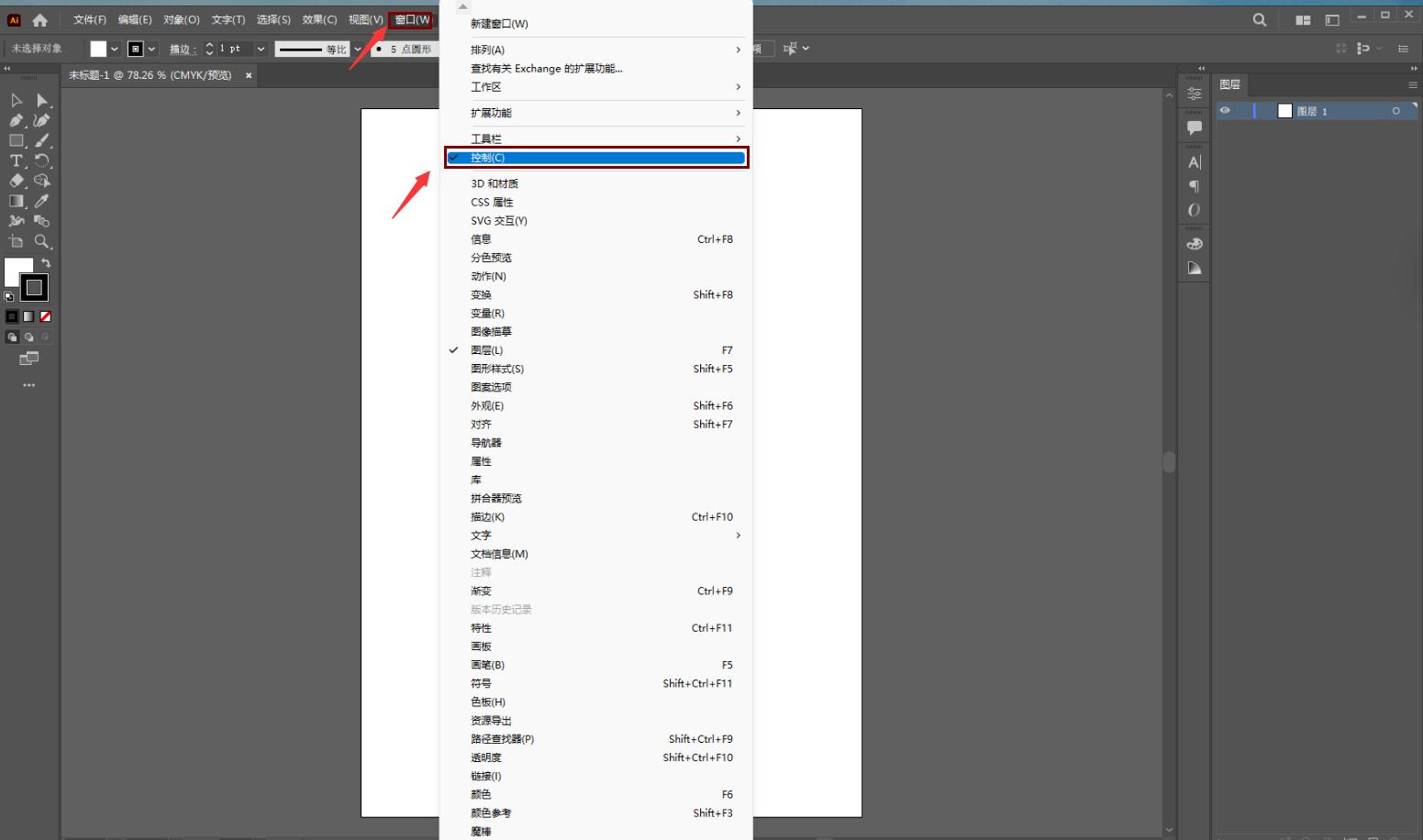Open the Comments speech bubble panel
The height and width of the screenshot is (840, 1423).
tap(1194, 127)
